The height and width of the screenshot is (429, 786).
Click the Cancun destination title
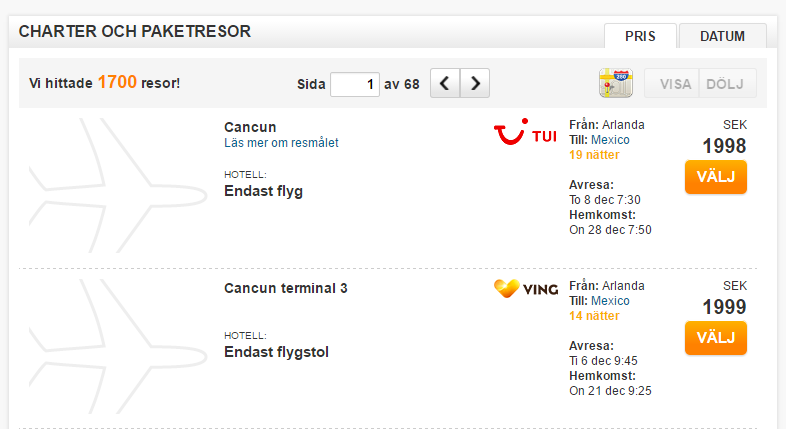click(250, 127)
